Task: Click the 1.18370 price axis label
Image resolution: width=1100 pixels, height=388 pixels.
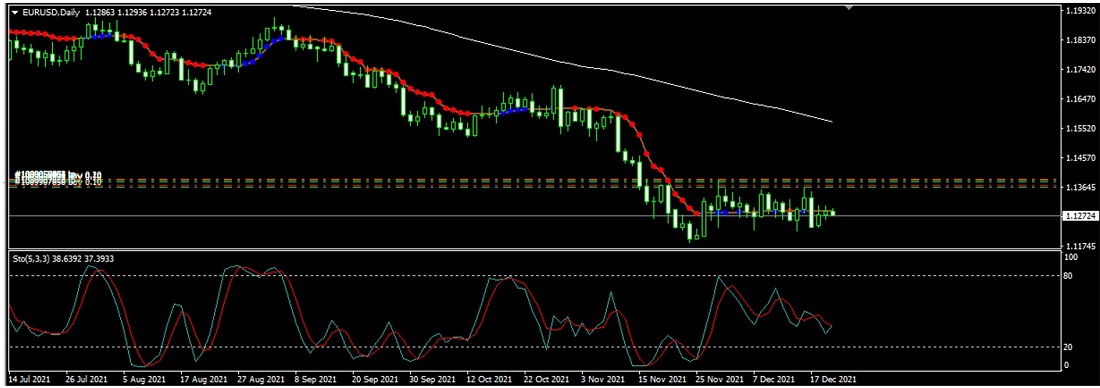Action: pyautogui.click(x=1080, y=41)
